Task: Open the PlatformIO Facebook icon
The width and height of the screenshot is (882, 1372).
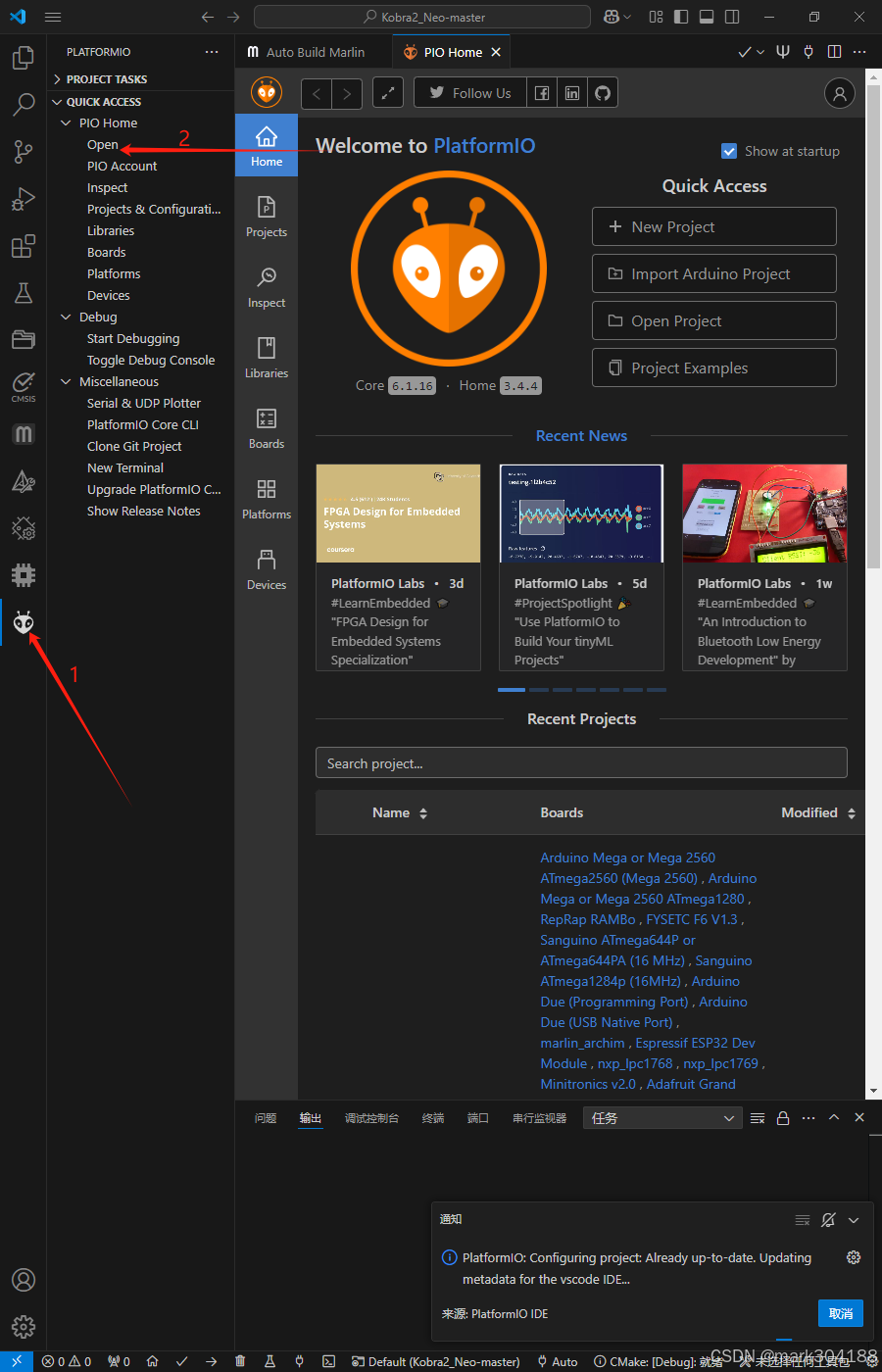Action: tap(542, 93)
